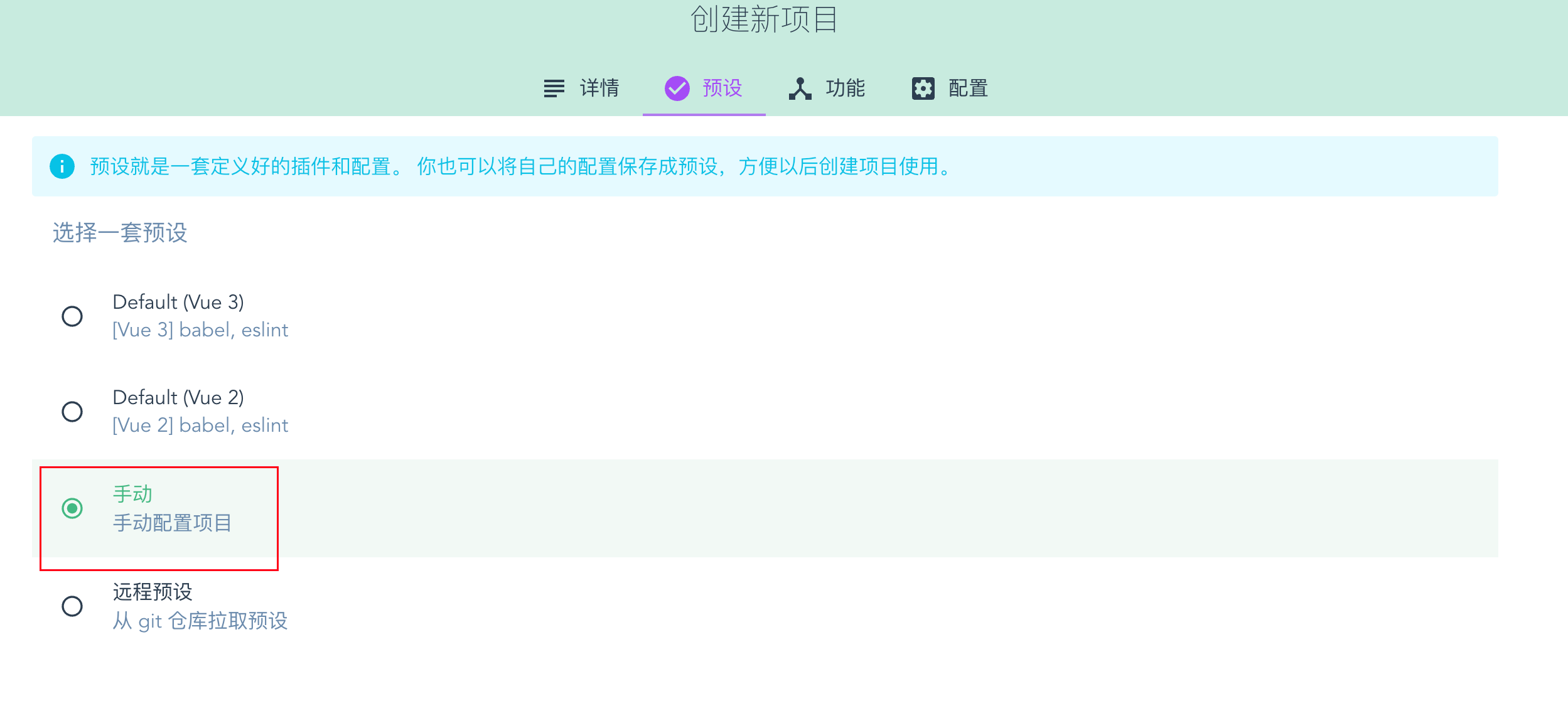Switch to the 详情 tab
Image resolution: width=1568 pixels, height=728 pixels.
tap(599, 88)
